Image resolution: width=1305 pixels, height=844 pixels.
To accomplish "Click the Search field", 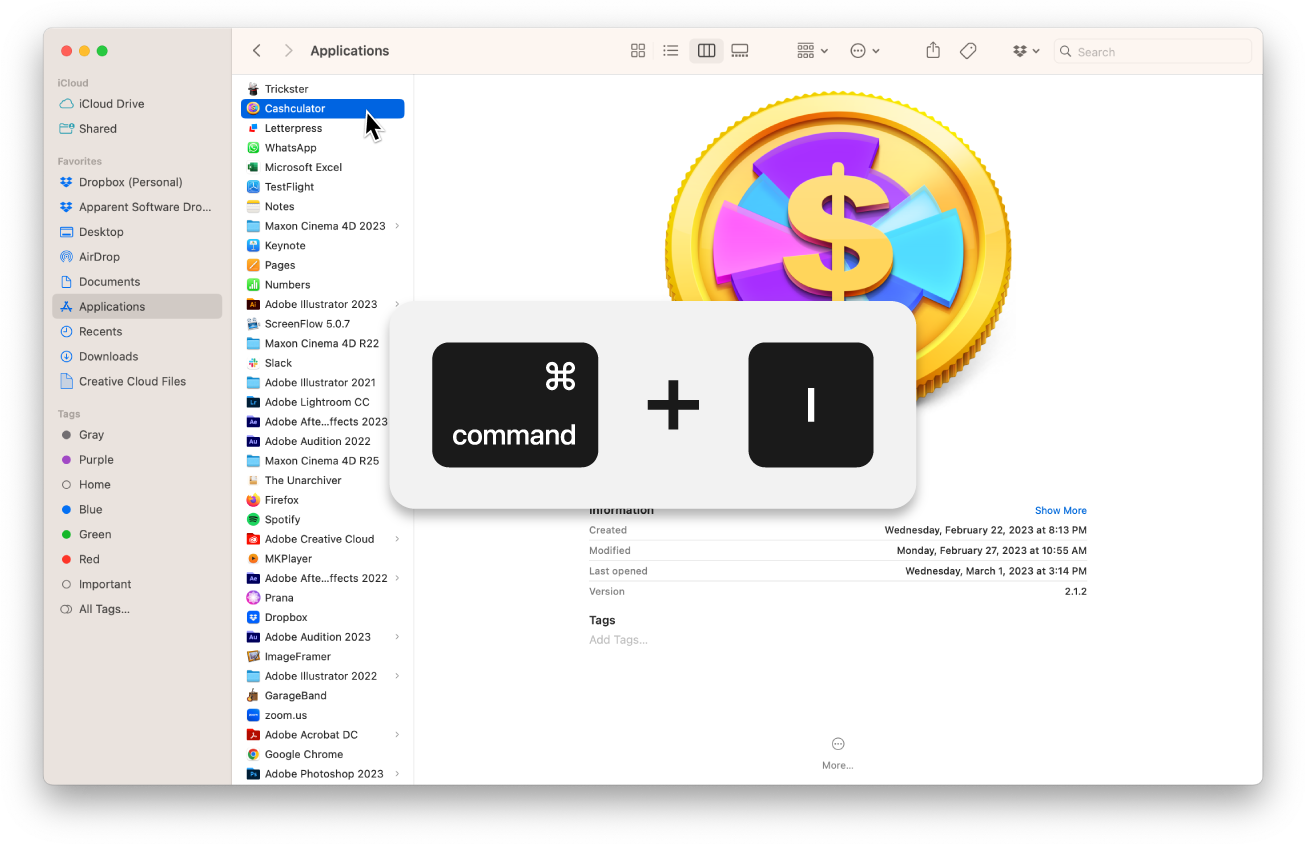I will coord(1153,51).
